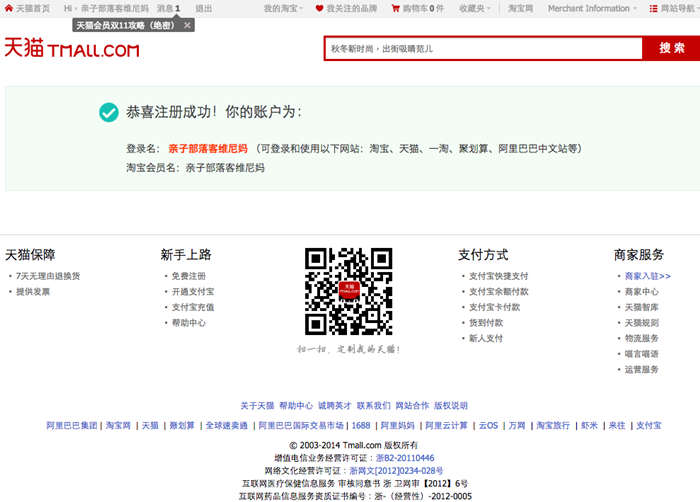The height and width of the screenshot is (502, 700).
Task: Click the 天猫会员双11攻略 tooltip text
Action: [125, 25]
